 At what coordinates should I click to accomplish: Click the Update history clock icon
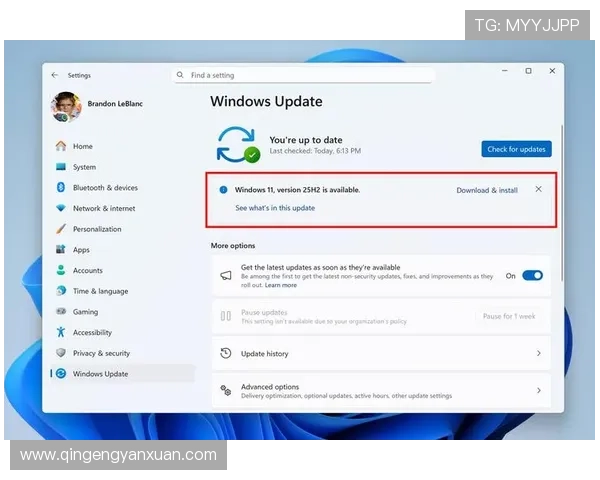[226, 353]
